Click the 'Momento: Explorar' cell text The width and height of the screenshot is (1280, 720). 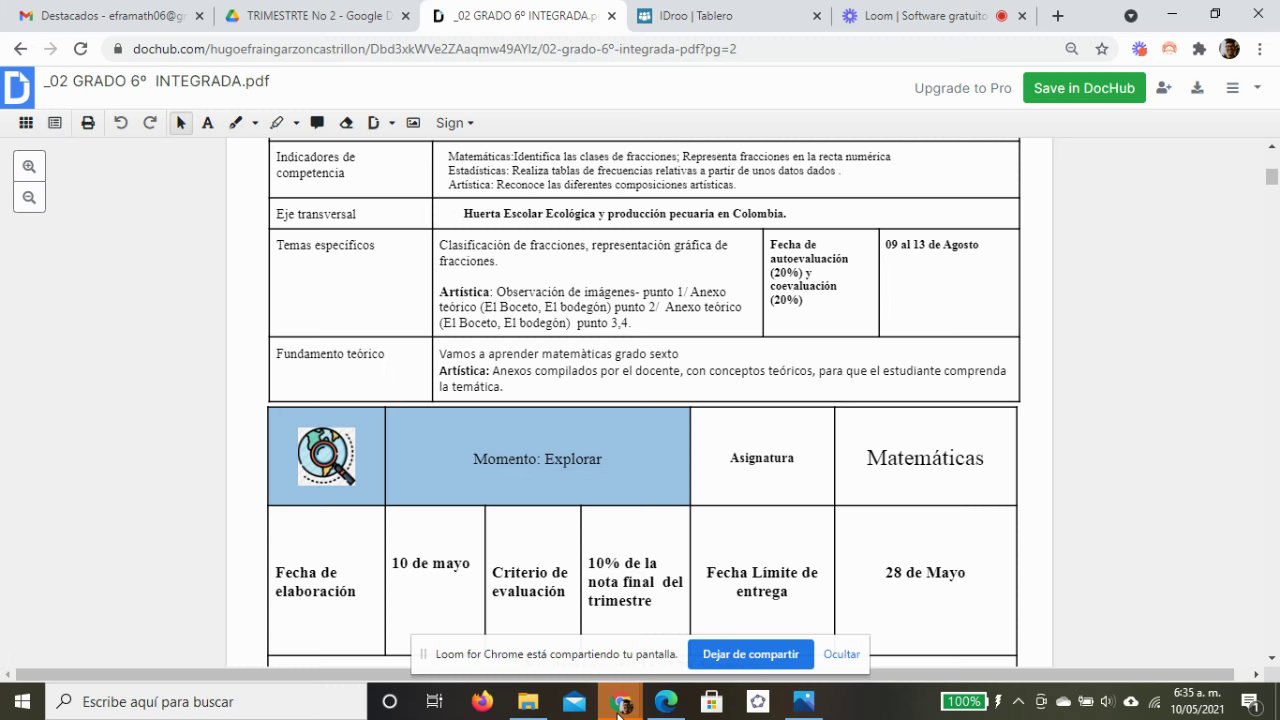pos(537,459)
